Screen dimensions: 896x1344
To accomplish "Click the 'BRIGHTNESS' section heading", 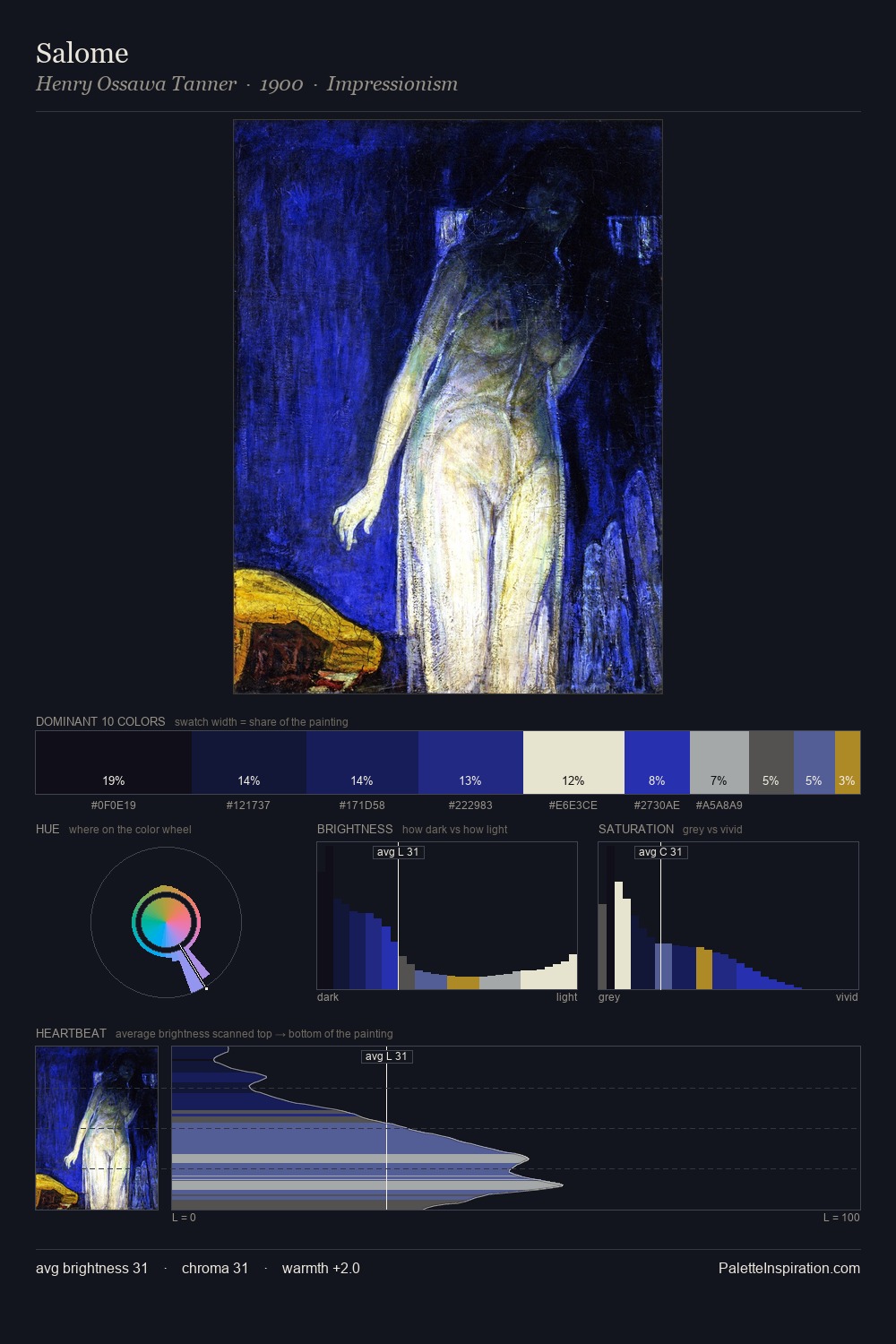I will [x=355, y=829].
